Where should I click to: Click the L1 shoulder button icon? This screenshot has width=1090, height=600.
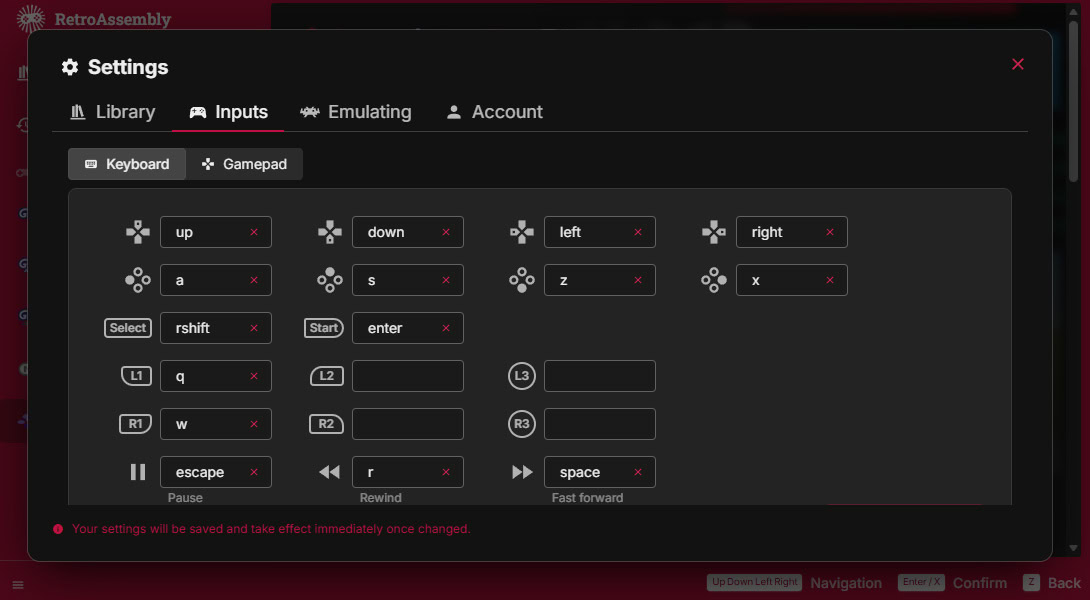pos(135,376)
